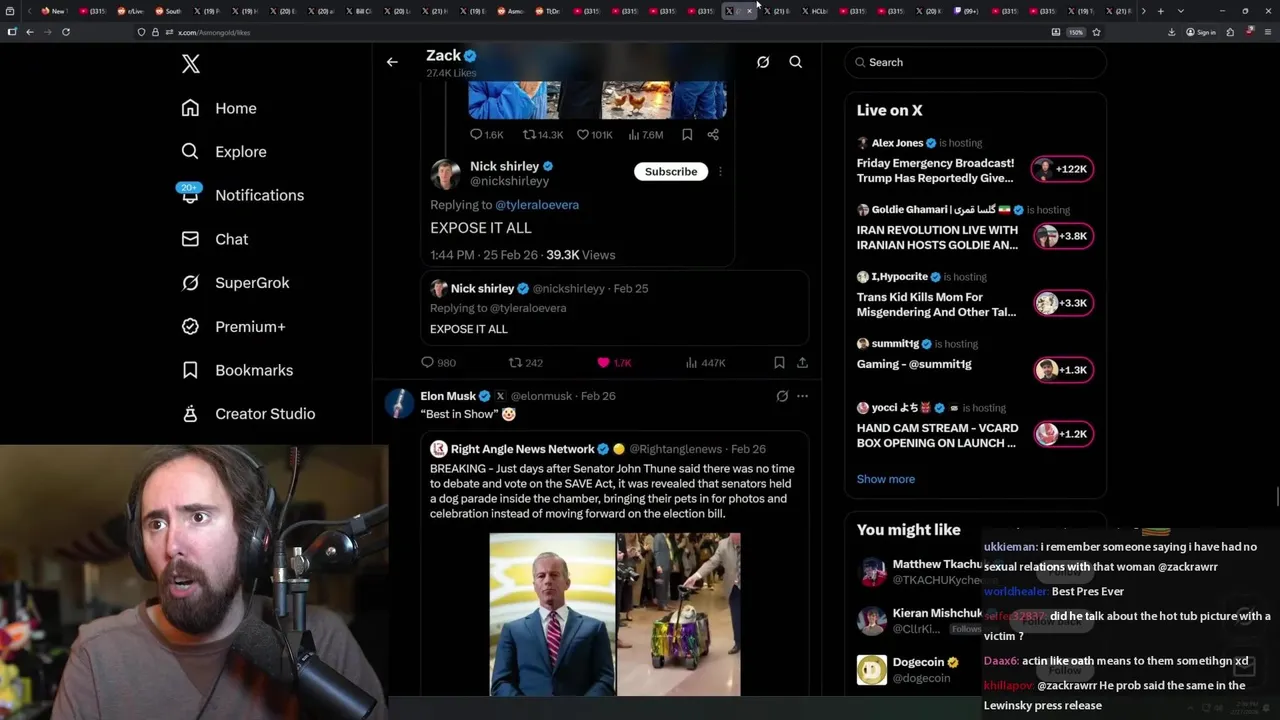1280x720 pixels.
Task: Subscribe to Nick shirley
Action: [x=671, y=172]
